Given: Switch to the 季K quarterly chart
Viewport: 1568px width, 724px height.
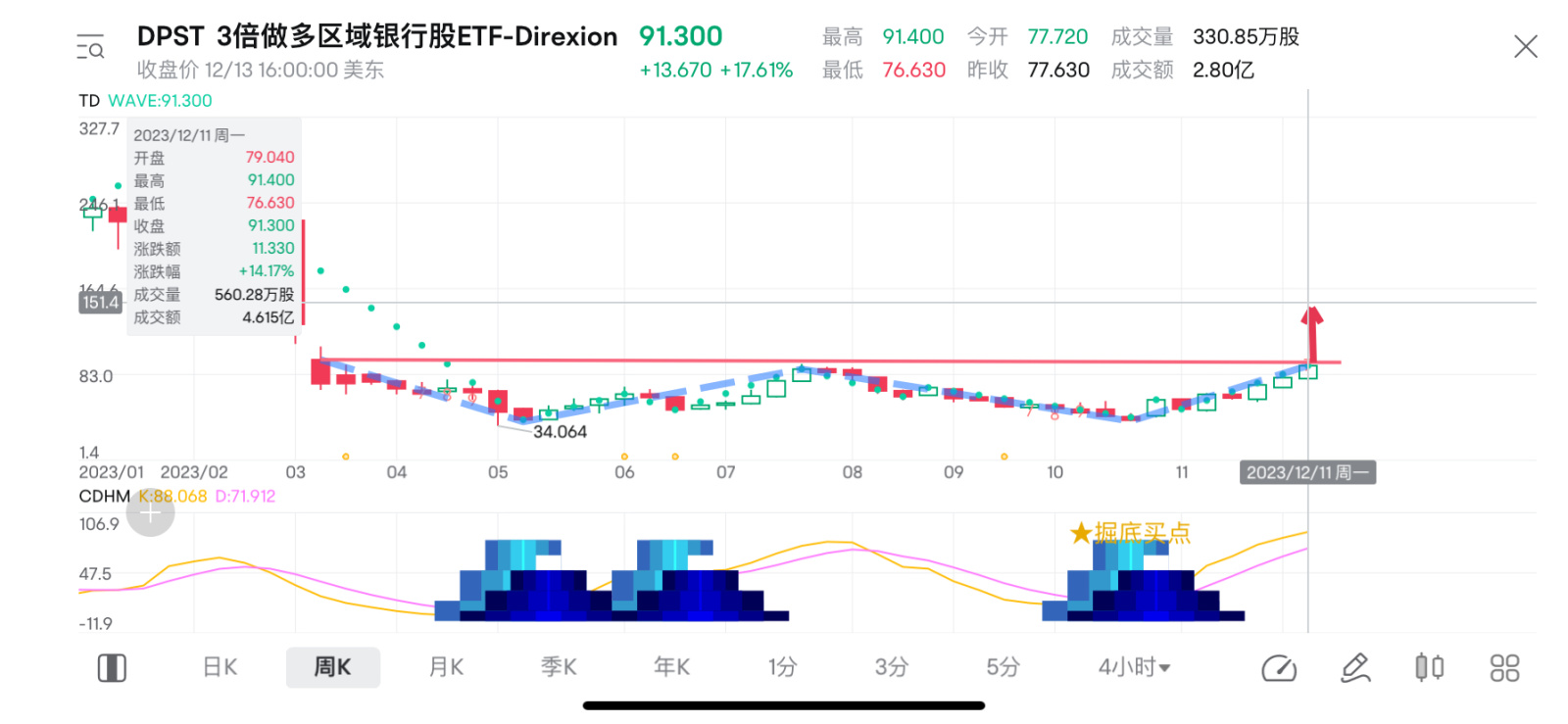Looking at the screenshot, I should coord(559,667).
